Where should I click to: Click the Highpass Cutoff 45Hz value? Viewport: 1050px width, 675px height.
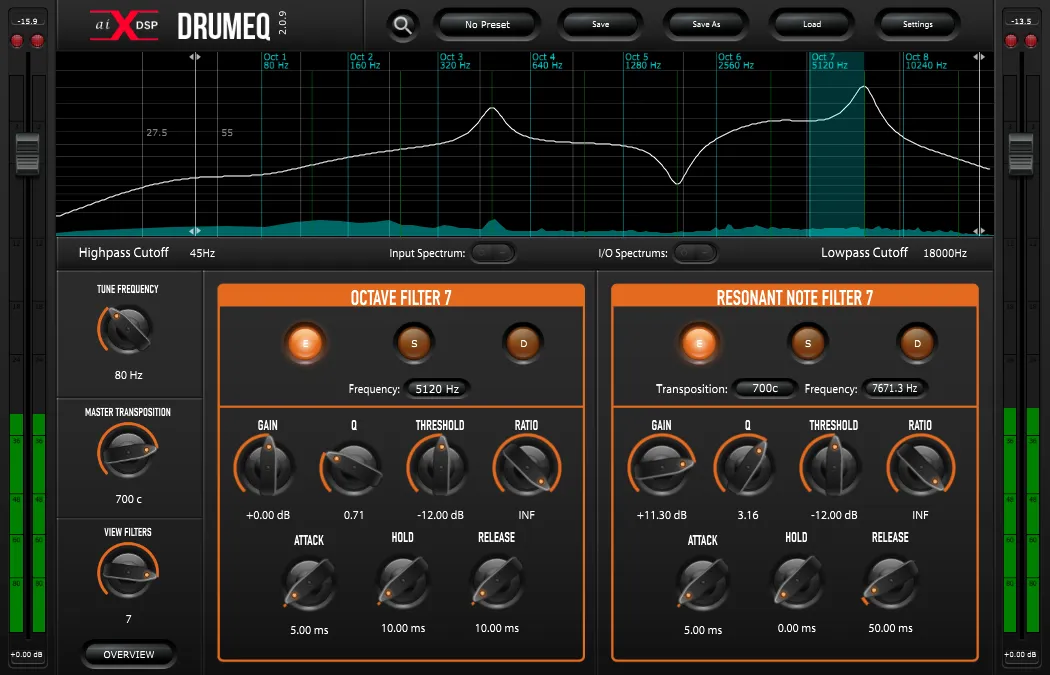[x=202, y=253]
